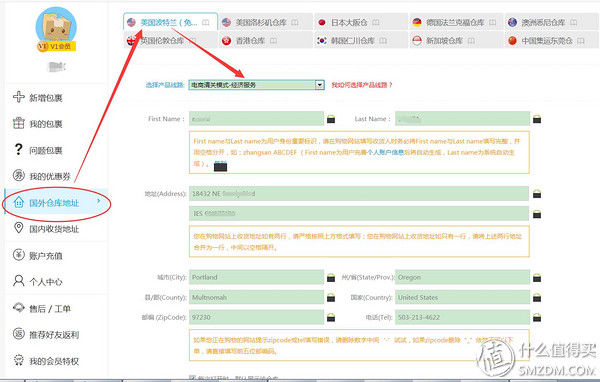Switch to 德国法兰克福仓库 tab
Image resolution: width=600 pixels, height=382 pixels.
point(457,22)
